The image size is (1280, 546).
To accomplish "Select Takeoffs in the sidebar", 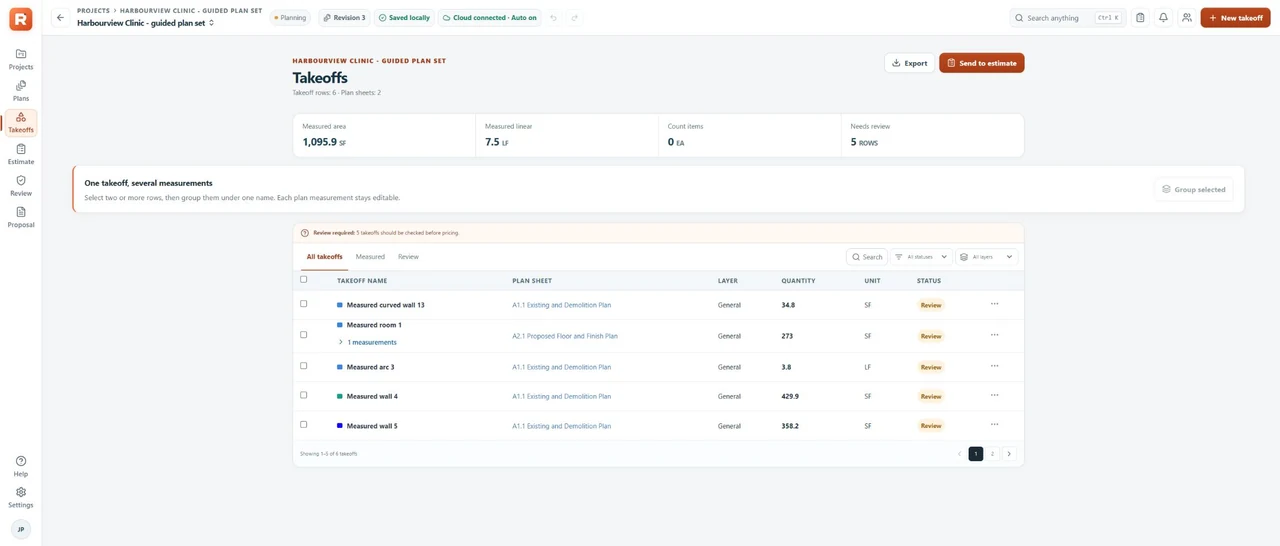I will [21, 123].
